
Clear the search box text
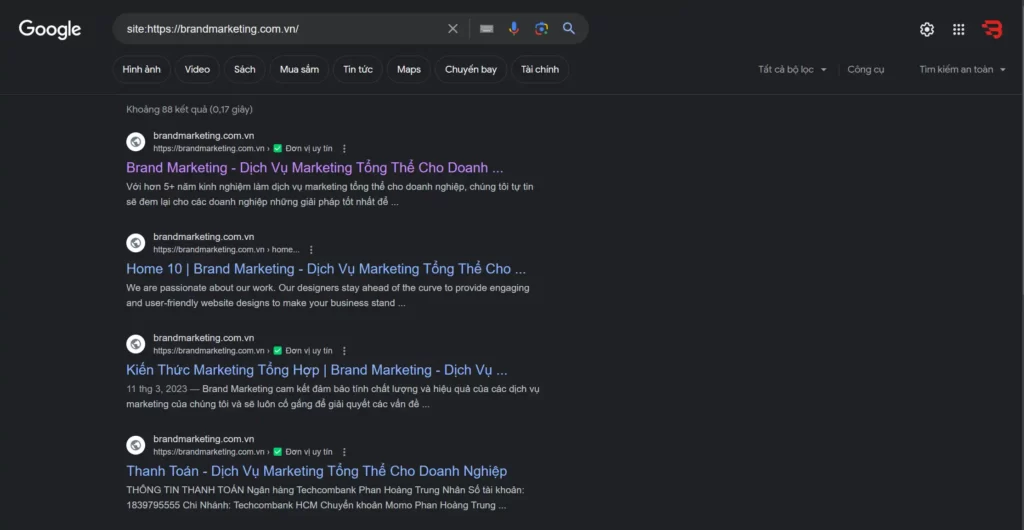(453, 29)
